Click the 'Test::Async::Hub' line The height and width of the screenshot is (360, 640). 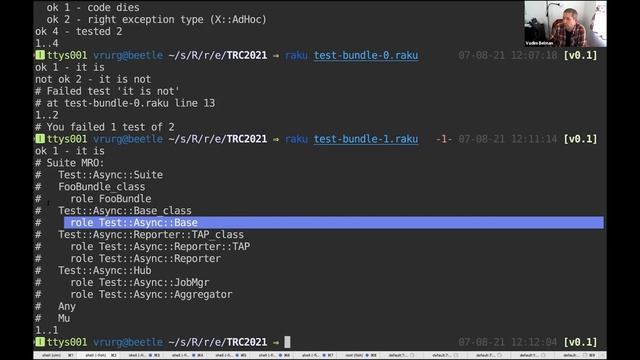pos(104,270)
